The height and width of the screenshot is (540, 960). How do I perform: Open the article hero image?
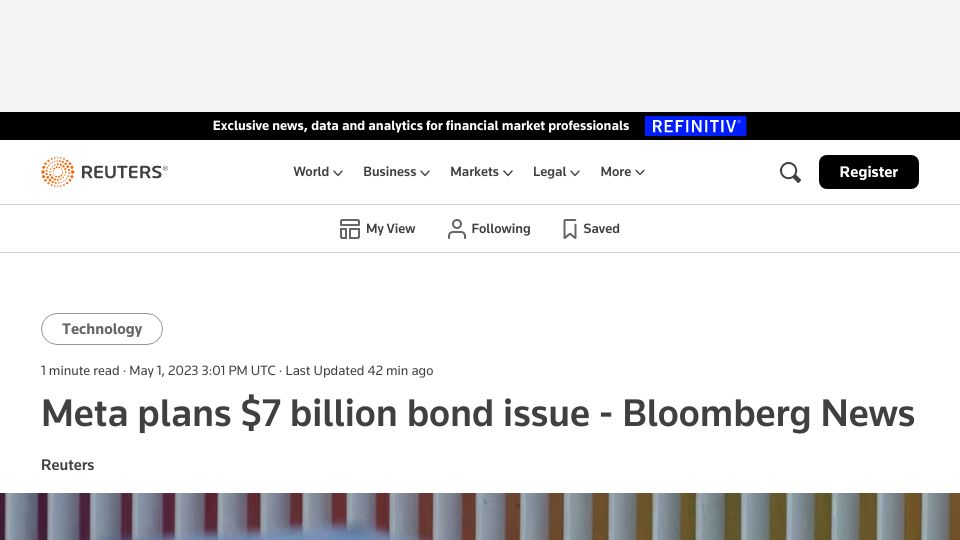click(x=480, y=516)
